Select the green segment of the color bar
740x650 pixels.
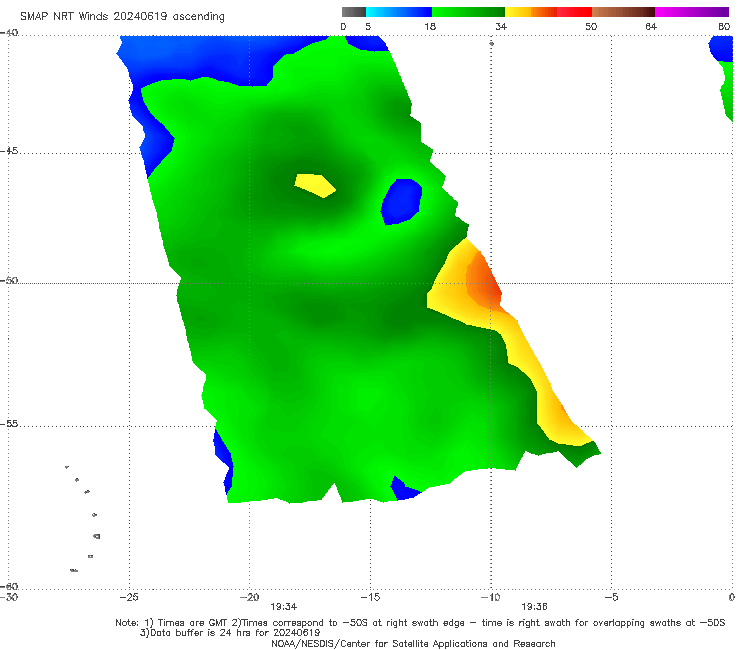pos(468,12)
